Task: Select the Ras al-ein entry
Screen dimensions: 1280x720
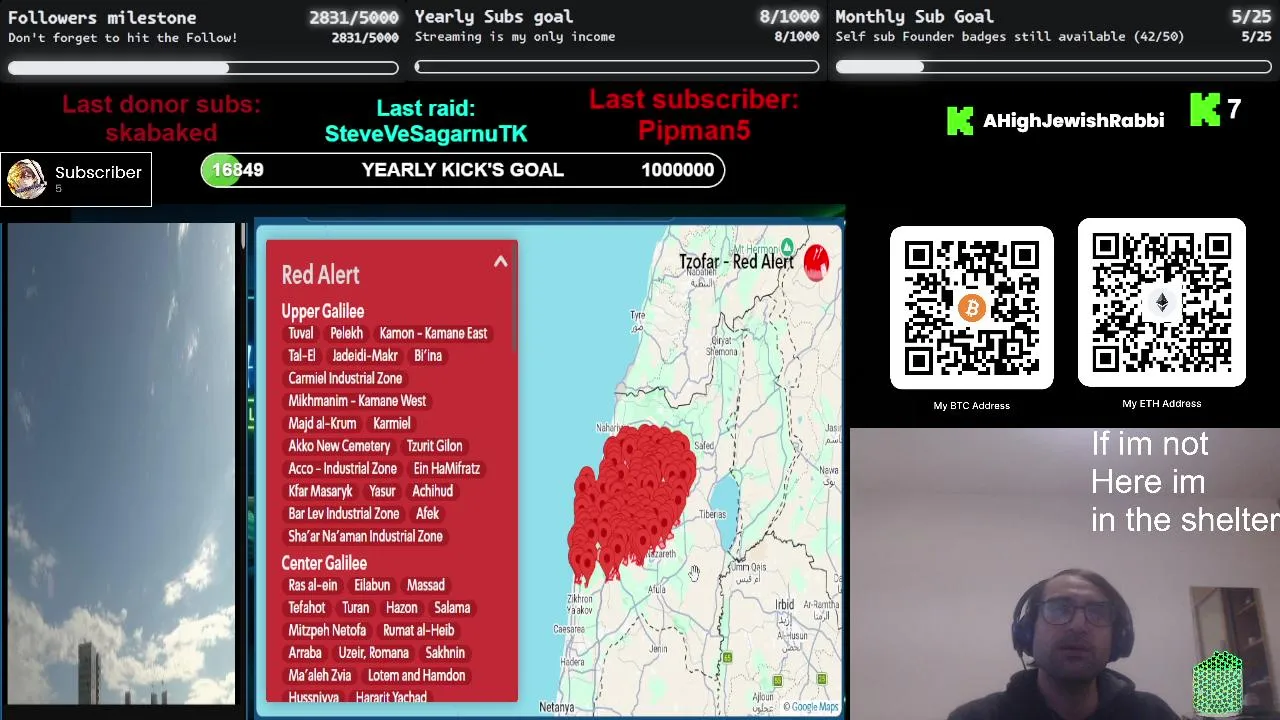Action: coord(312,585)
